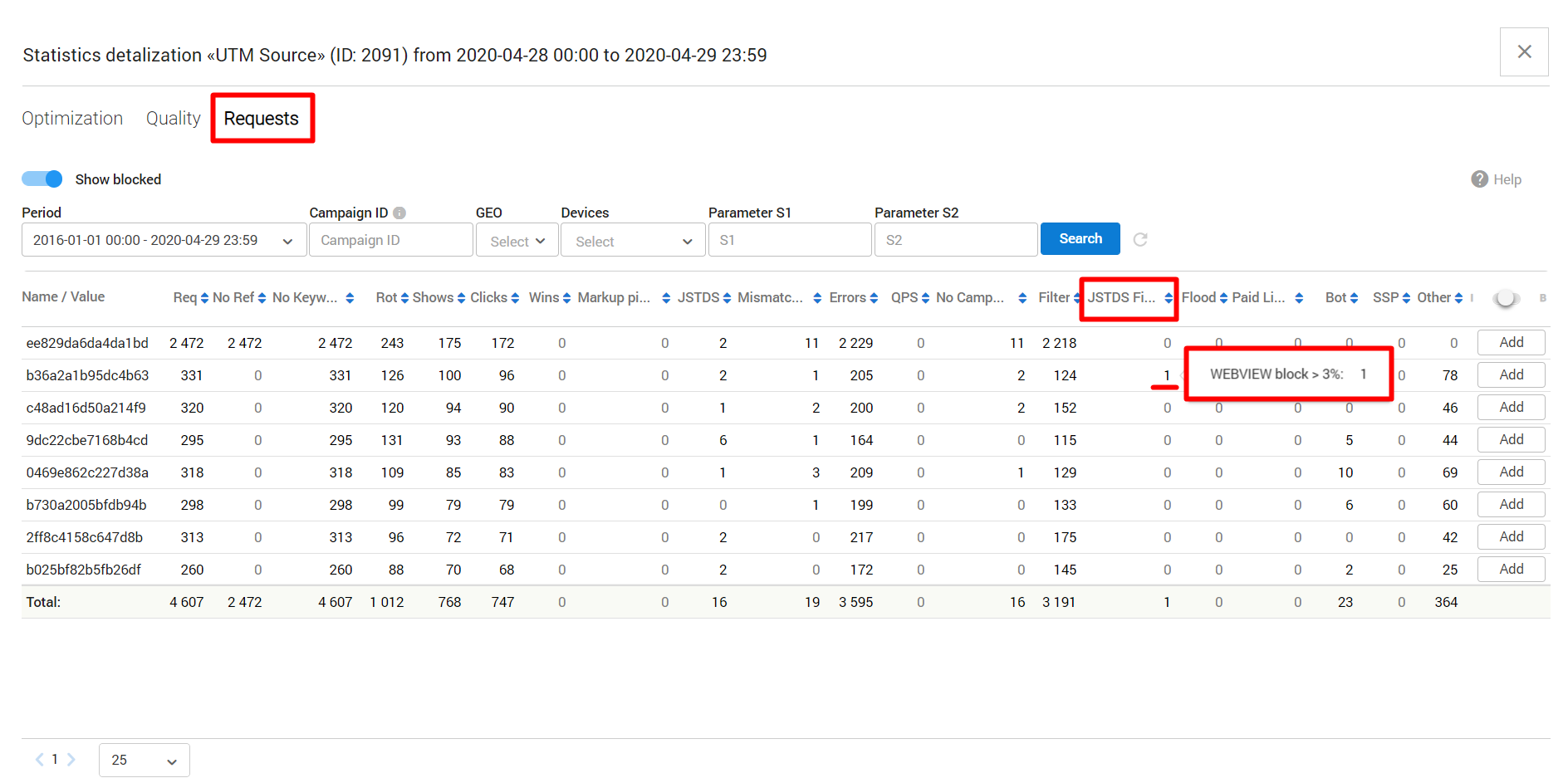Open the Quality tab
The image size is (1568, 778).
[x=173, y=119]
